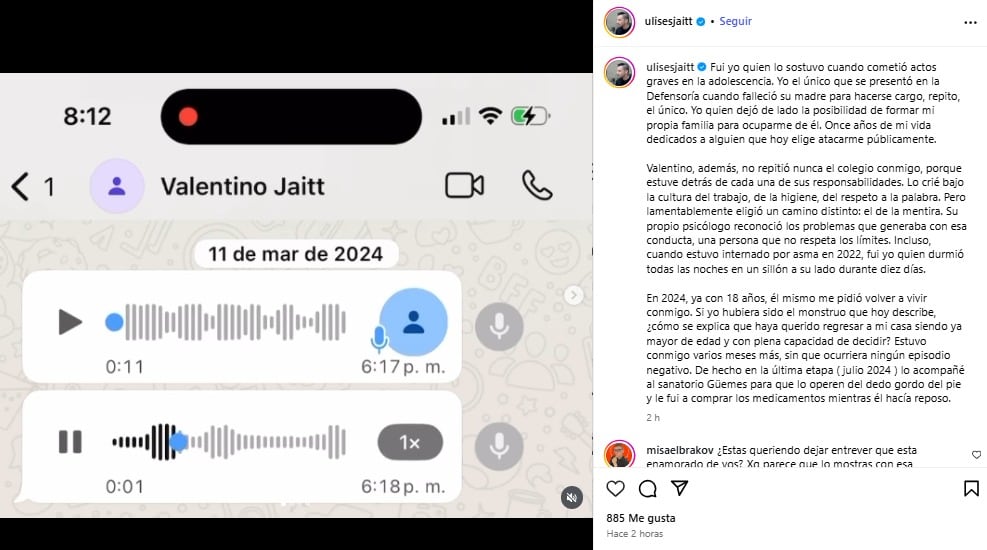The height and width of the screenshot is (550, 987).
Task: Go to the next carousel slide arrow
Action: 573,295
